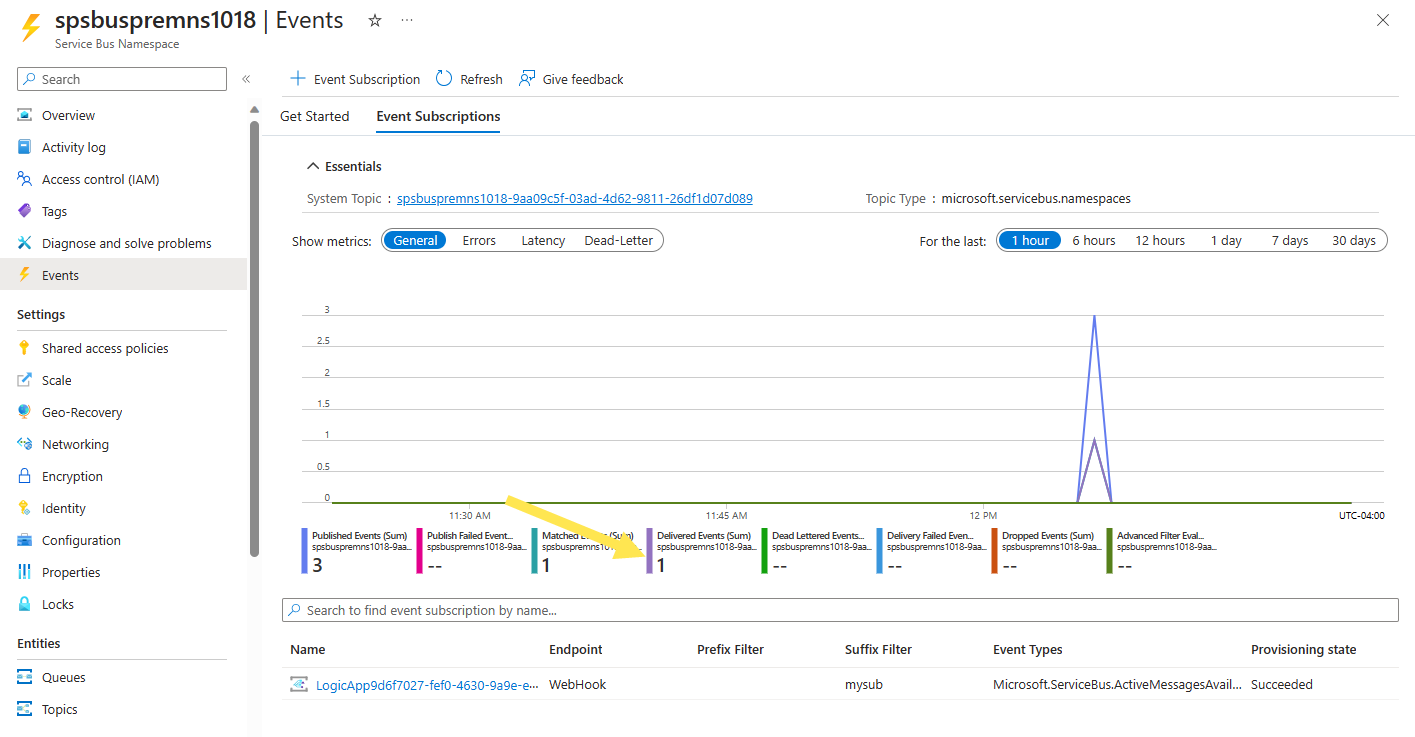The width and height of the screenshot is (1415, 737).
Task: Select Queues under Entities
Action: 64,677
